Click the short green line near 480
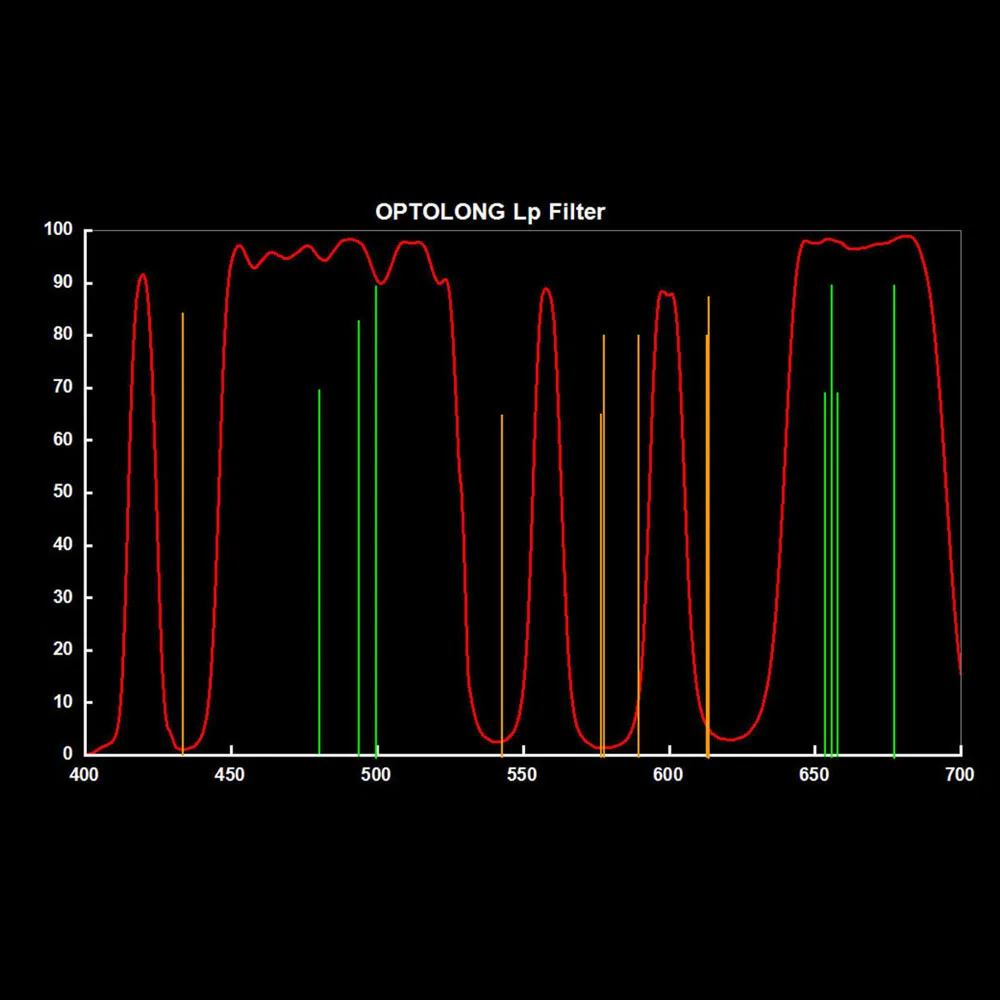 319,572
